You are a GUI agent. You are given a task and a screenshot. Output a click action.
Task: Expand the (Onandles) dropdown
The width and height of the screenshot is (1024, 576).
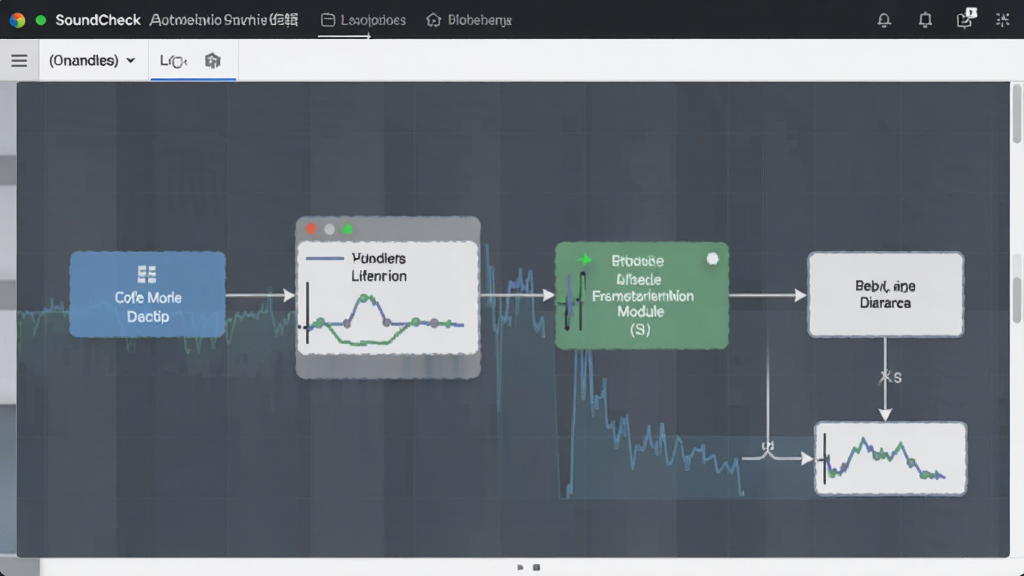pyautogui.click(x=92, y=61)
